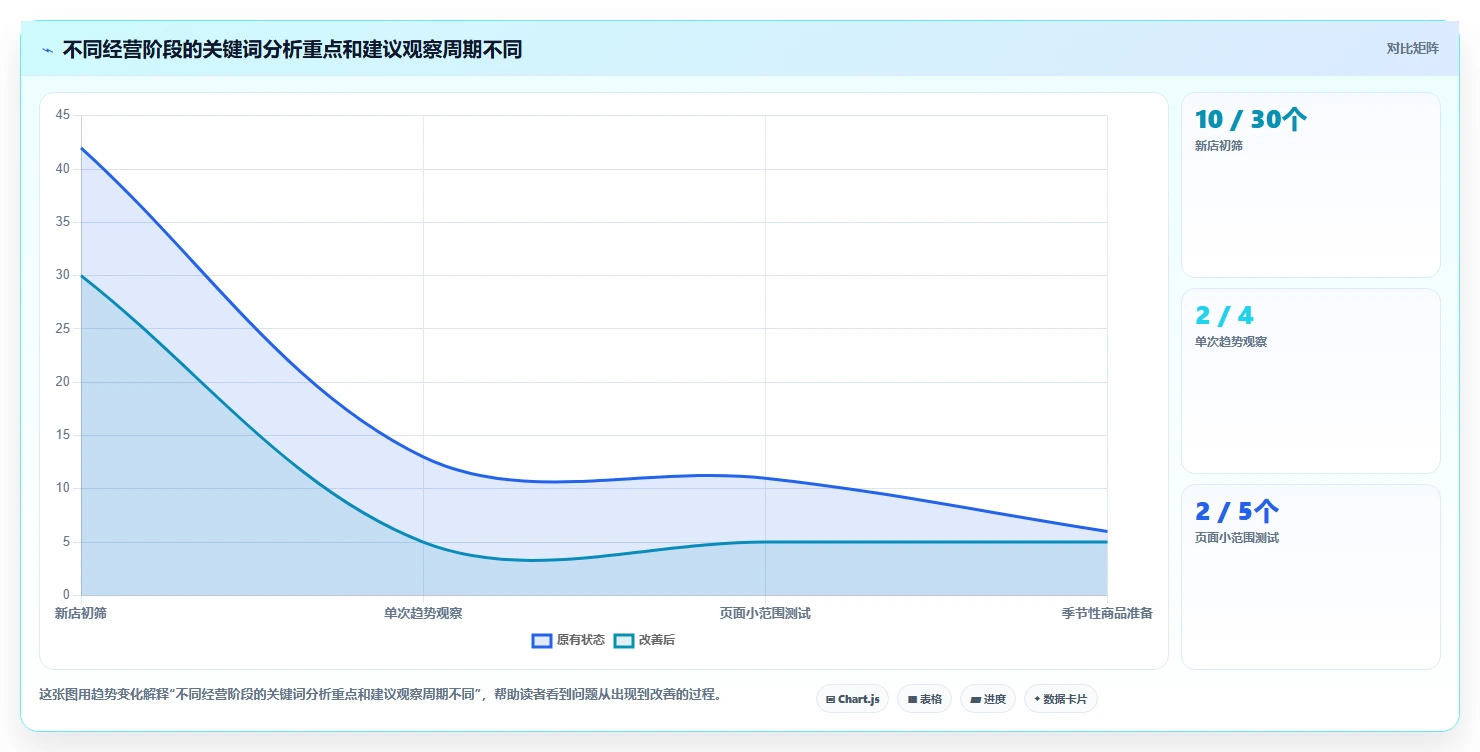Click the 表格 chip icon
Screen dimensions: 1480x752
912,699
